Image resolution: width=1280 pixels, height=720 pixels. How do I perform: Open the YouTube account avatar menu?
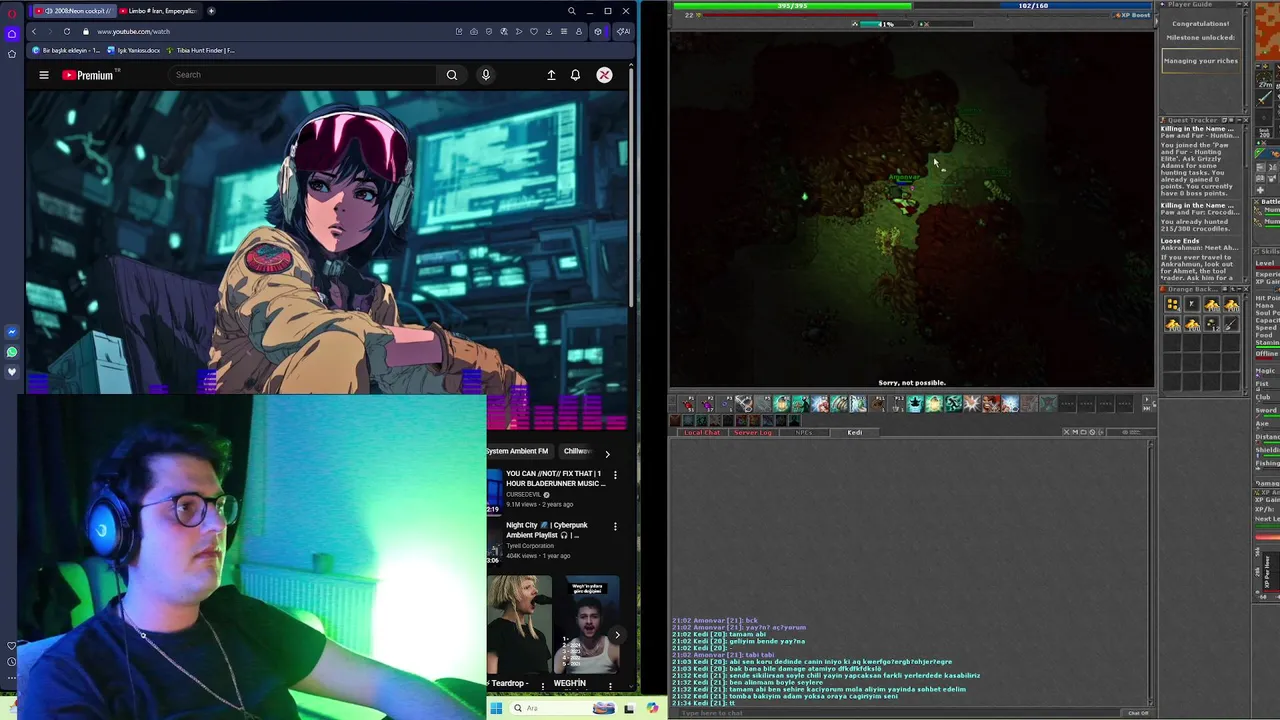(x=604, y=75)
